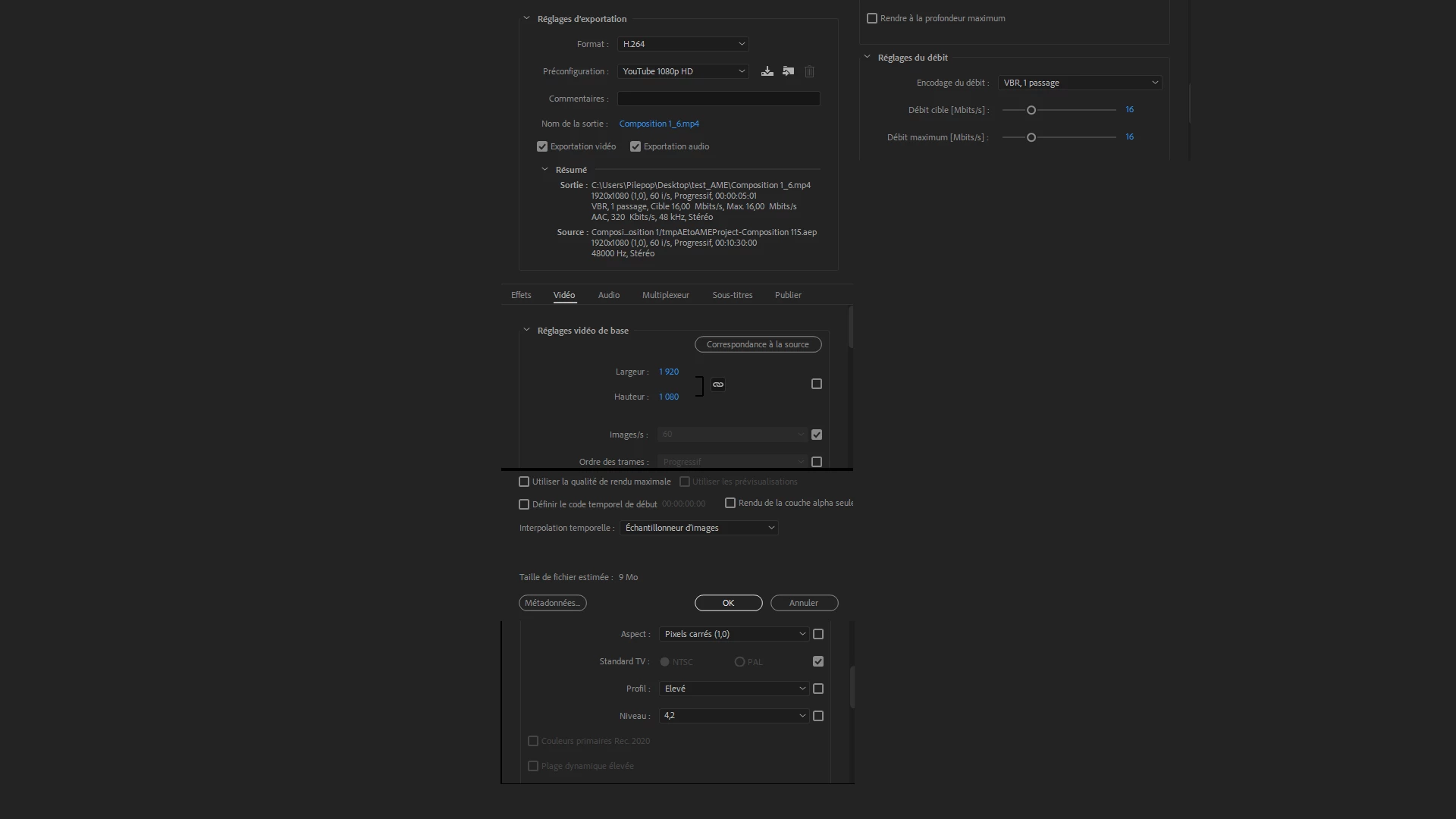Viewport: 1456px width, 819px height.
Task: Uncheck Exportation vidéo checkbox
Action: [x=542, y=146]
